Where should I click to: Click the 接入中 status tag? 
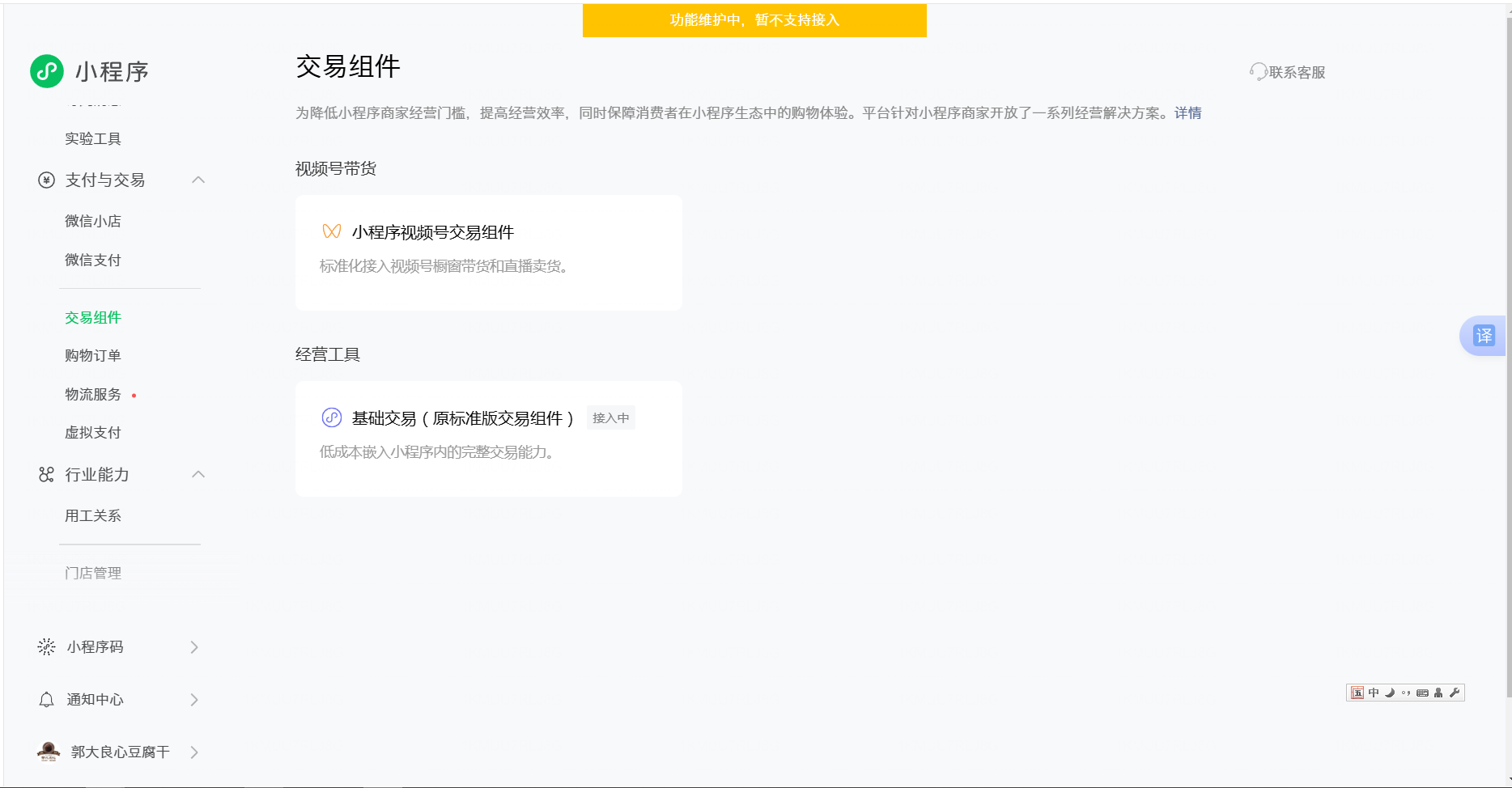click(611, 417)
